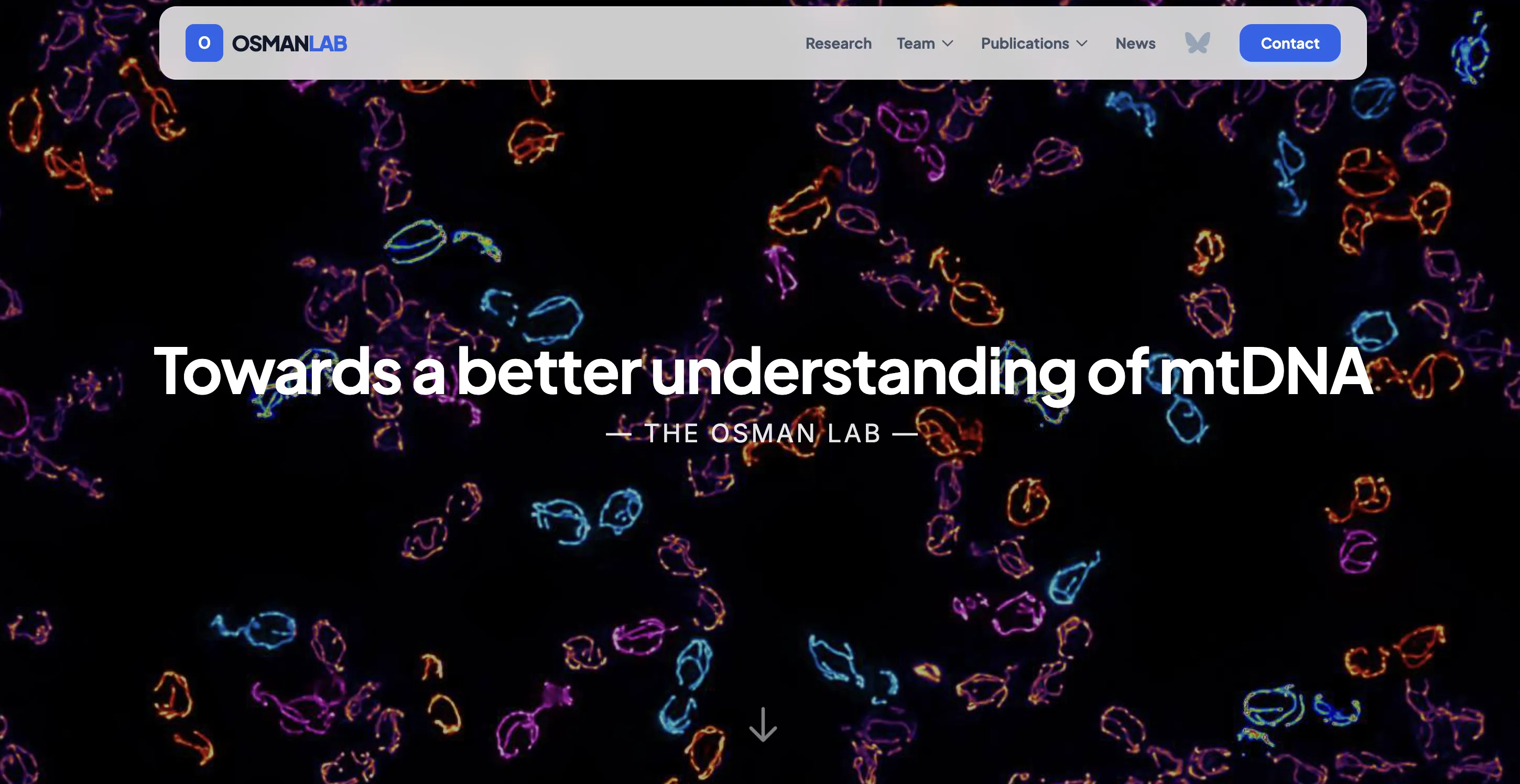Screen dimensions: 1520x784
Task: Click the lab logo at the navbar's left edge
Action: point(204,42)
